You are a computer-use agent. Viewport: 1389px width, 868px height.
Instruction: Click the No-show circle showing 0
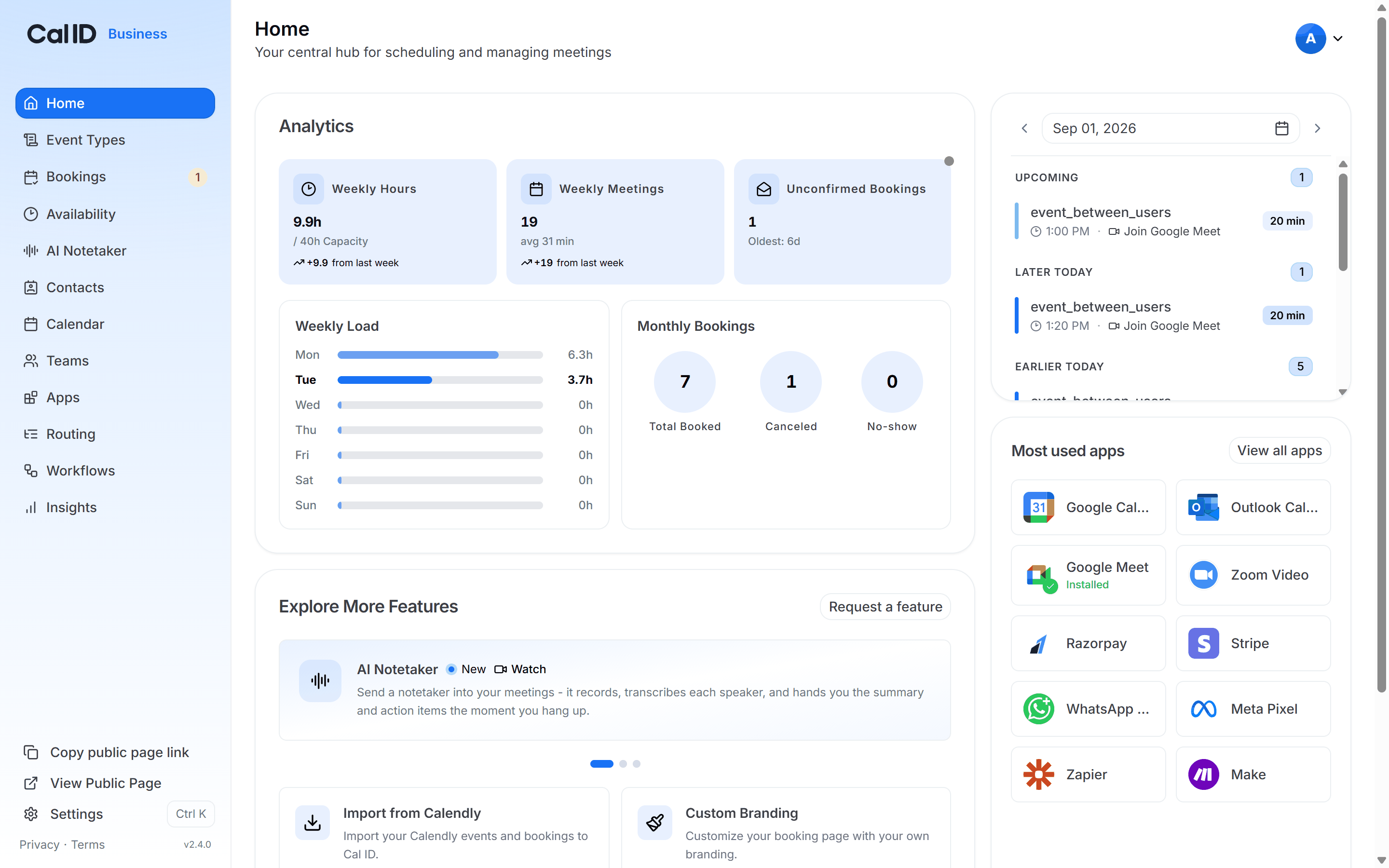coord(892,382)
